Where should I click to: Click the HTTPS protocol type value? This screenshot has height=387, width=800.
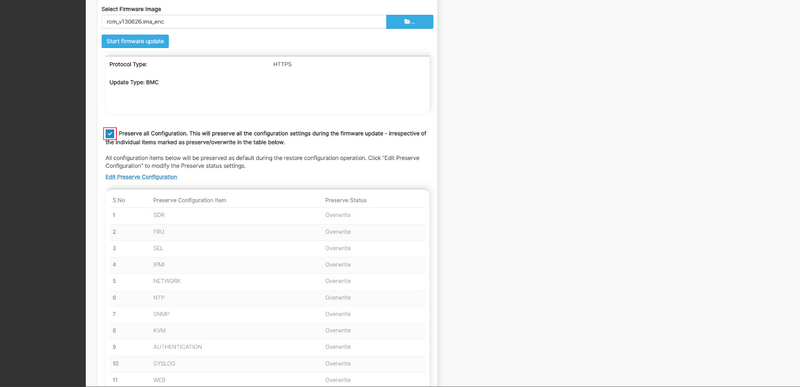click(x=283, y=65)
